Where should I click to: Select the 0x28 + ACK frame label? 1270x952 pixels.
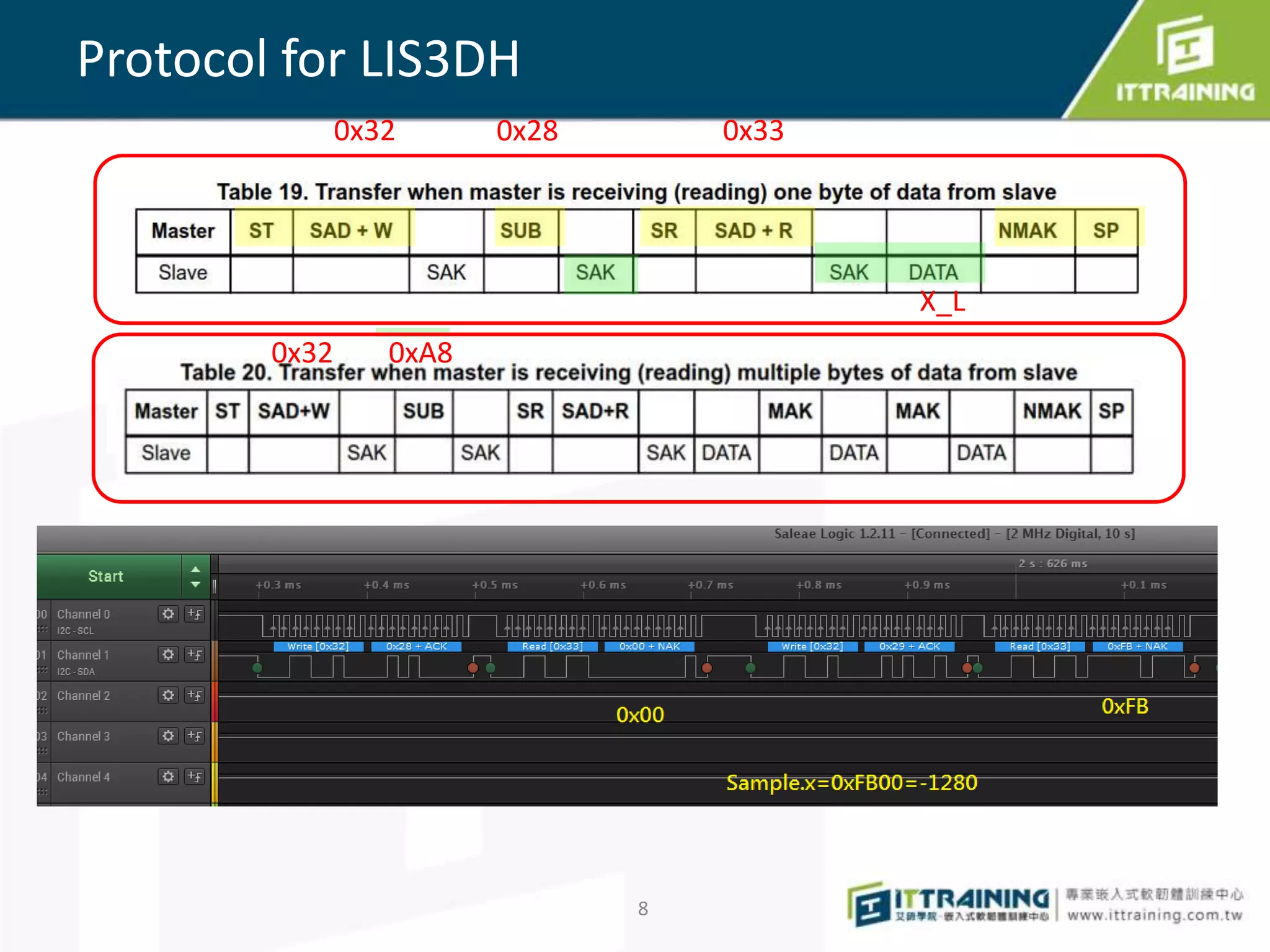(416, 646)
